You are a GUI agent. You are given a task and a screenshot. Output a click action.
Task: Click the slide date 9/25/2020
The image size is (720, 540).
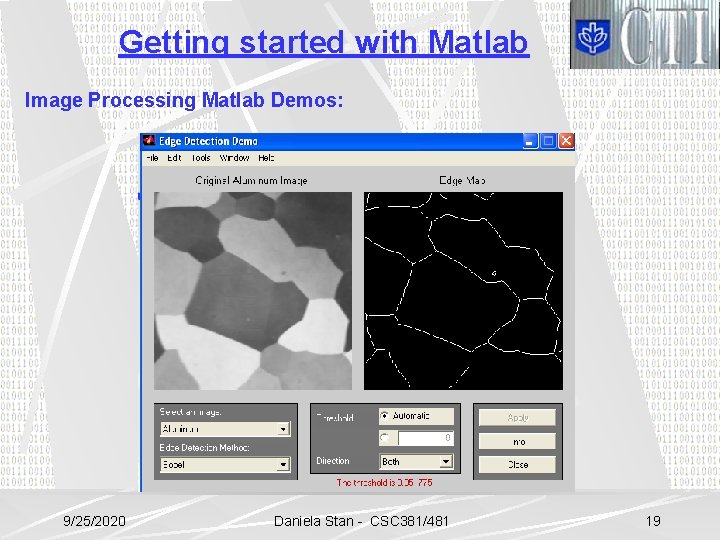tap(94, 521)
